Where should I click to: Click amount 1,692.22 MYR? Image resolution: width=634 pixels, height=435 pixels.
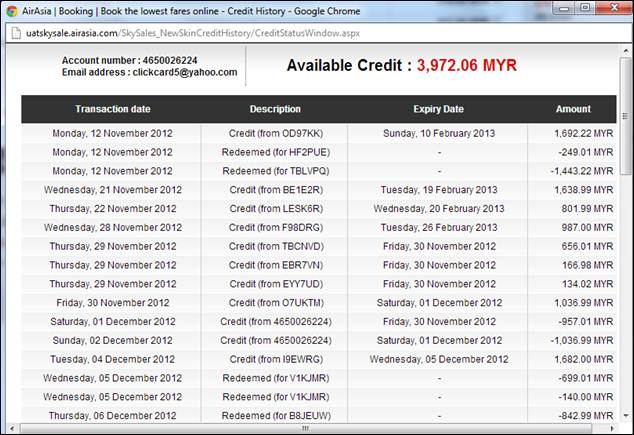(x=583, y=133)
